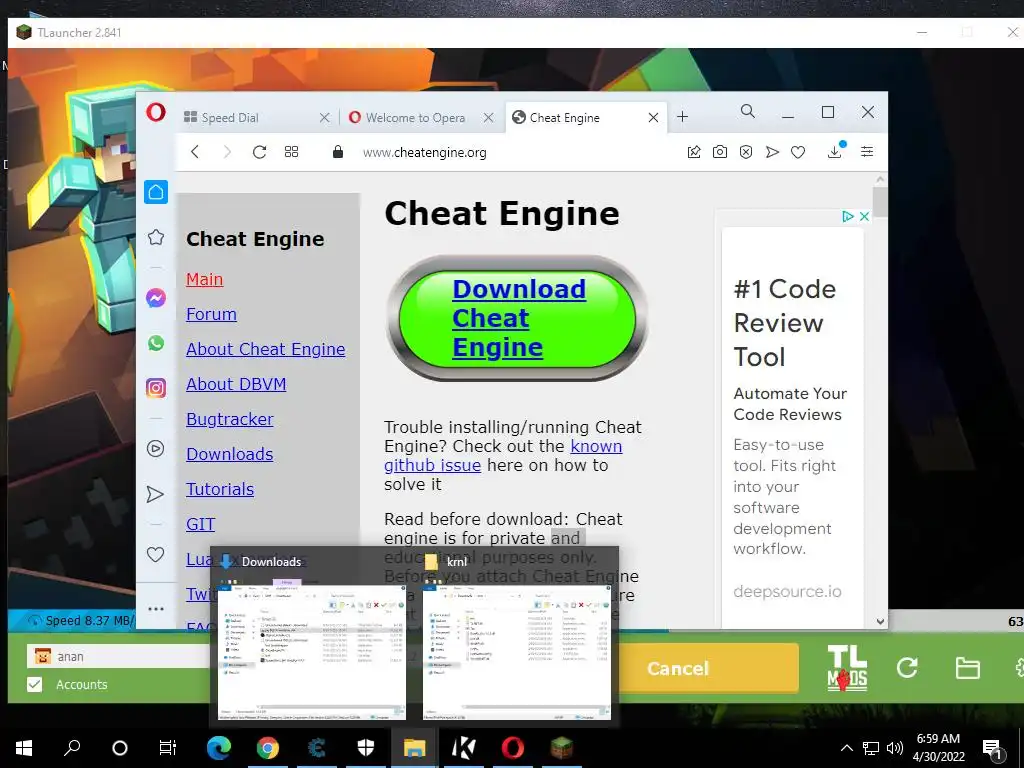Open the Forum link
Screen dimensions: 1024x768
211,314
